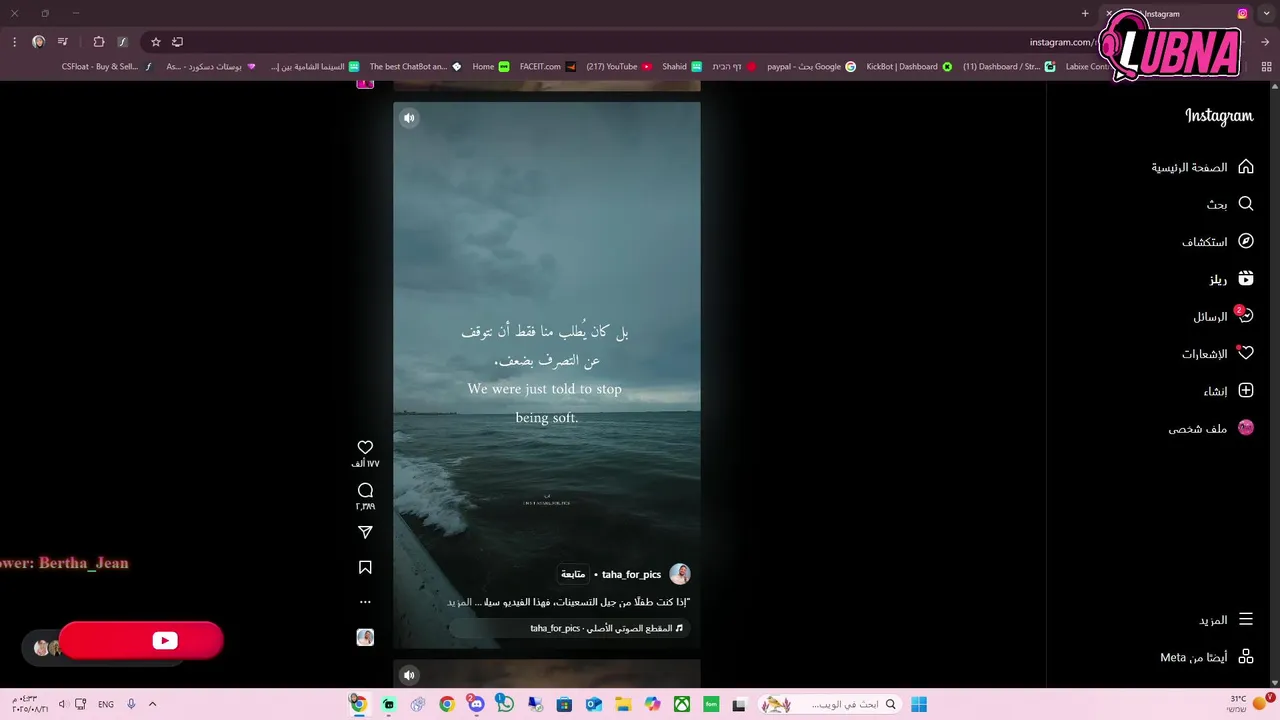The image size is (1280, 720).
Task: Toggle the taskbar microphone icon
Action: [x=131, y=704]
